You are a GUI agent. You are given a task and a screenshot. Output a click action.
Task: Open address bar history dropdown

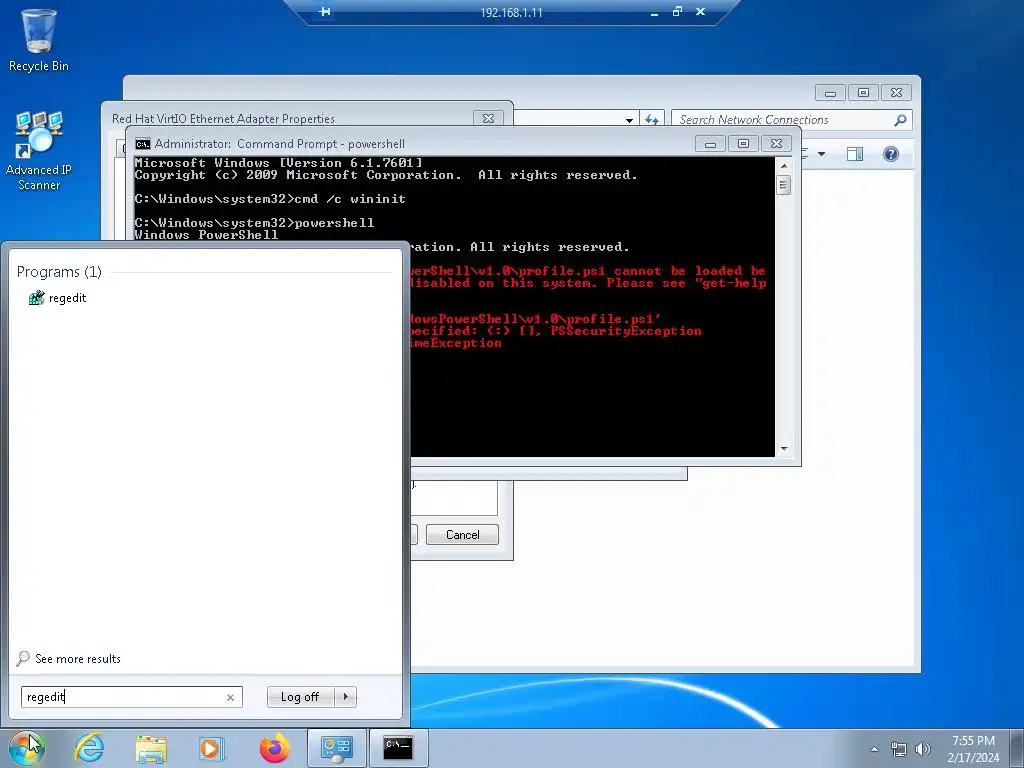(x=629, y=120)
